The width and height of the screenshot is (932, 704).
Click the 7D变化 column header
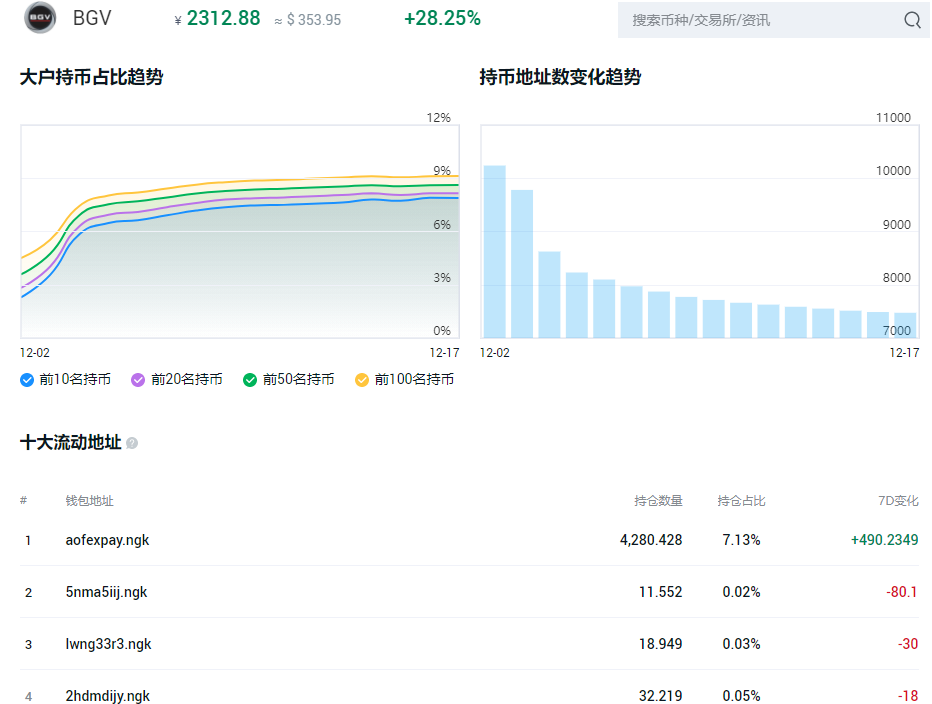click(898, 501)
